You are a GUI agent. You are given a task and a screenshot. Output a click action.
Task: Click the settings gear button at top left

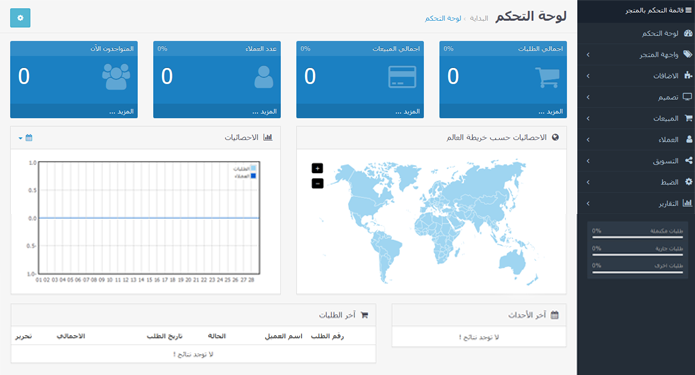[x=20, y=18]
